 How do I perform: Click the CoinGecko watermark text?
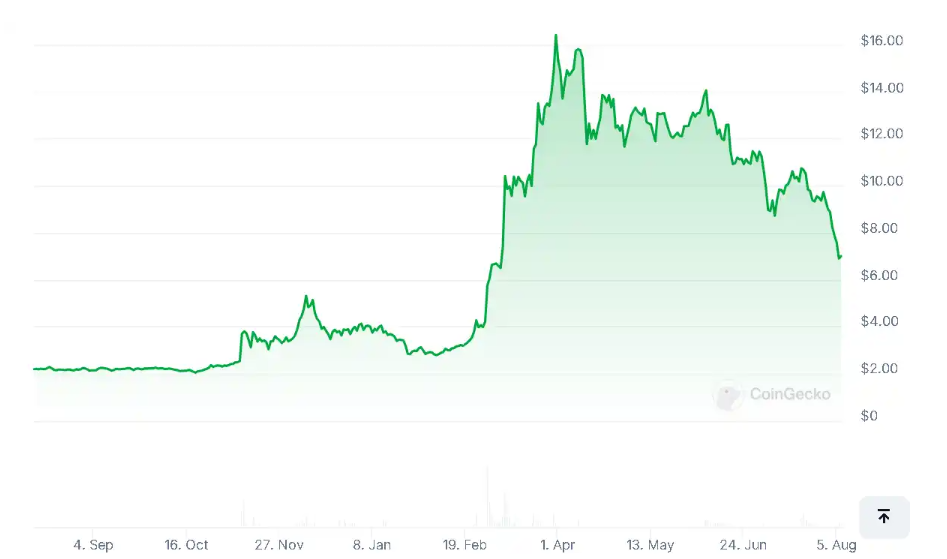point(790,395)
